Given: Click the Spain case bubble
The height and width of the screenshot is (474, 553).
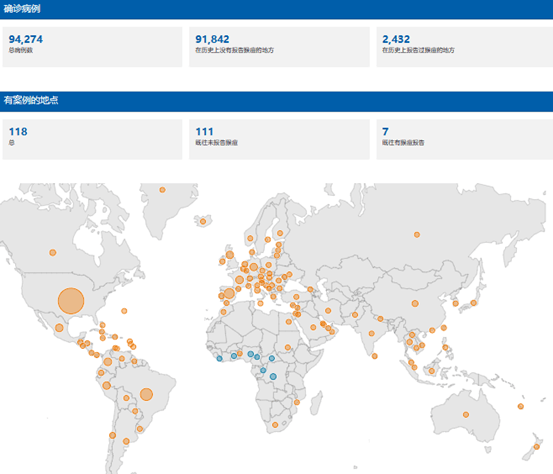Looking at the screenshot, I should pyautogui.click(x=229, y=293).
